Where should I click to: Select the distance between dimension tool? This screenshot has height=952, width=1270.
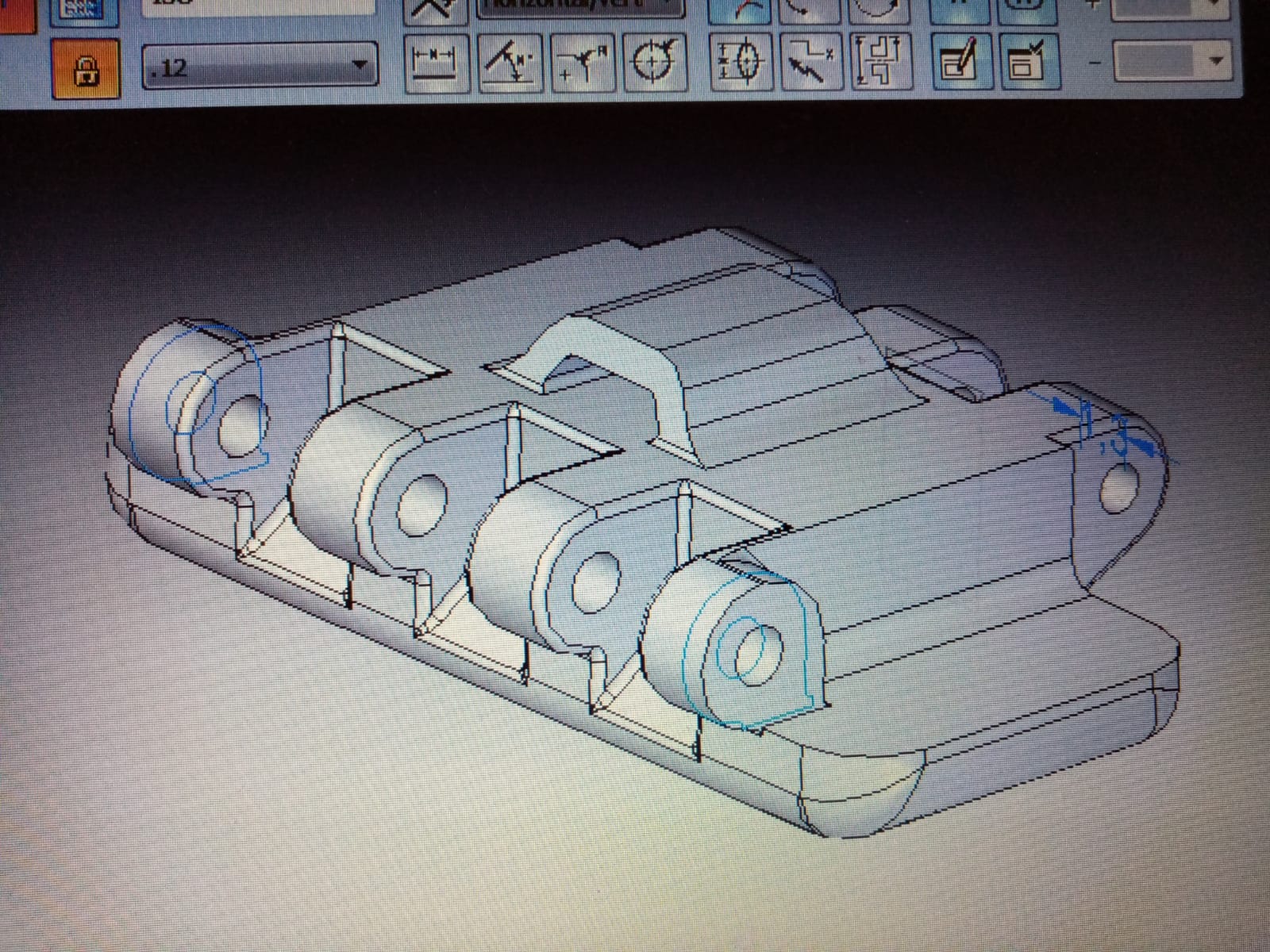pos(435,63)
